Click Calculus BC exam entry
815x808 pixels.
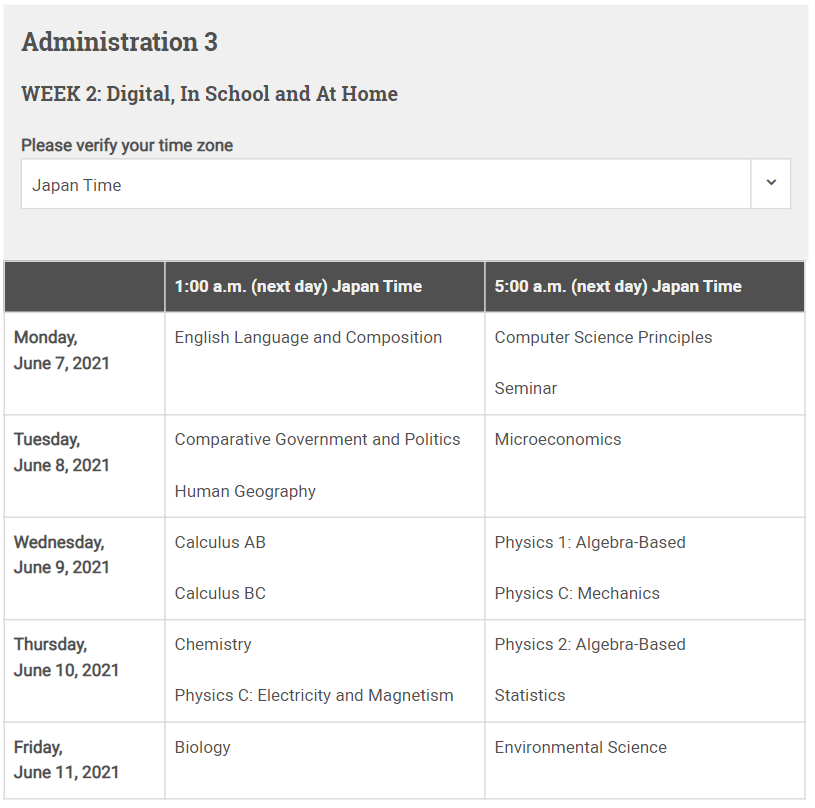[220, 593]
